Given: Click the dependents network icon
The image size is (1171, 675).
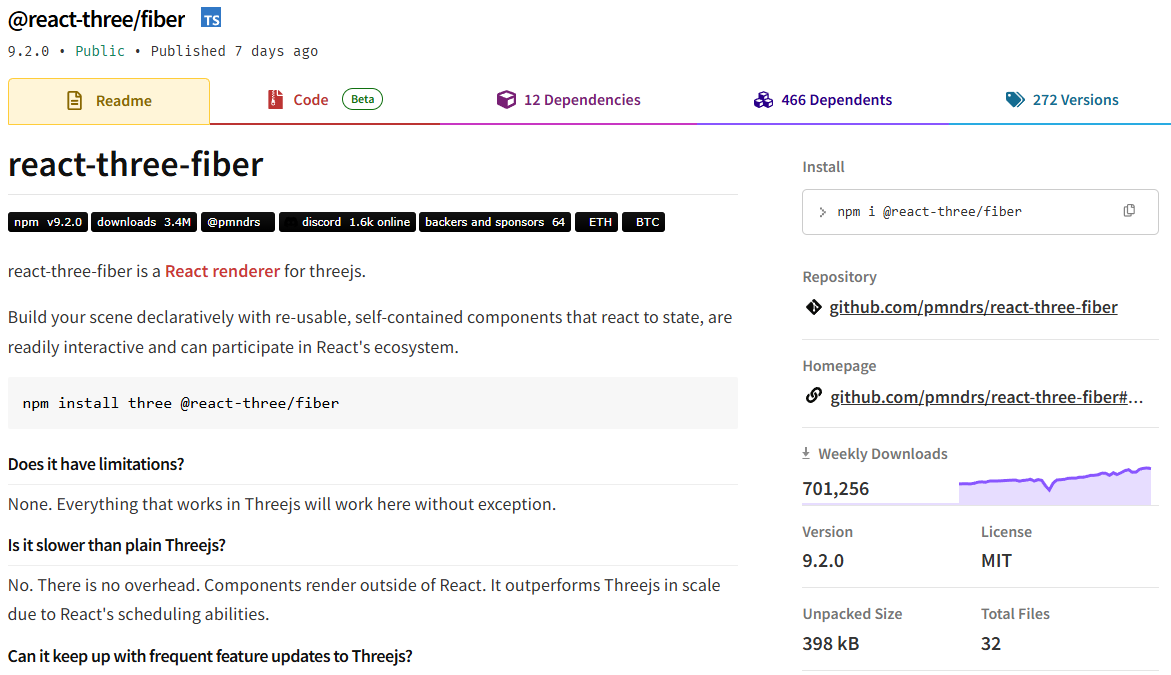Looking at the screenshot, I should (763, 99).
